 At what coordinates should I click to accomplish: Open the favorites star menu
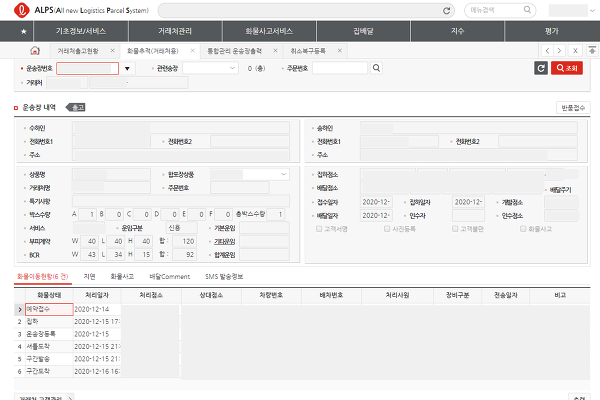(24, 31)
